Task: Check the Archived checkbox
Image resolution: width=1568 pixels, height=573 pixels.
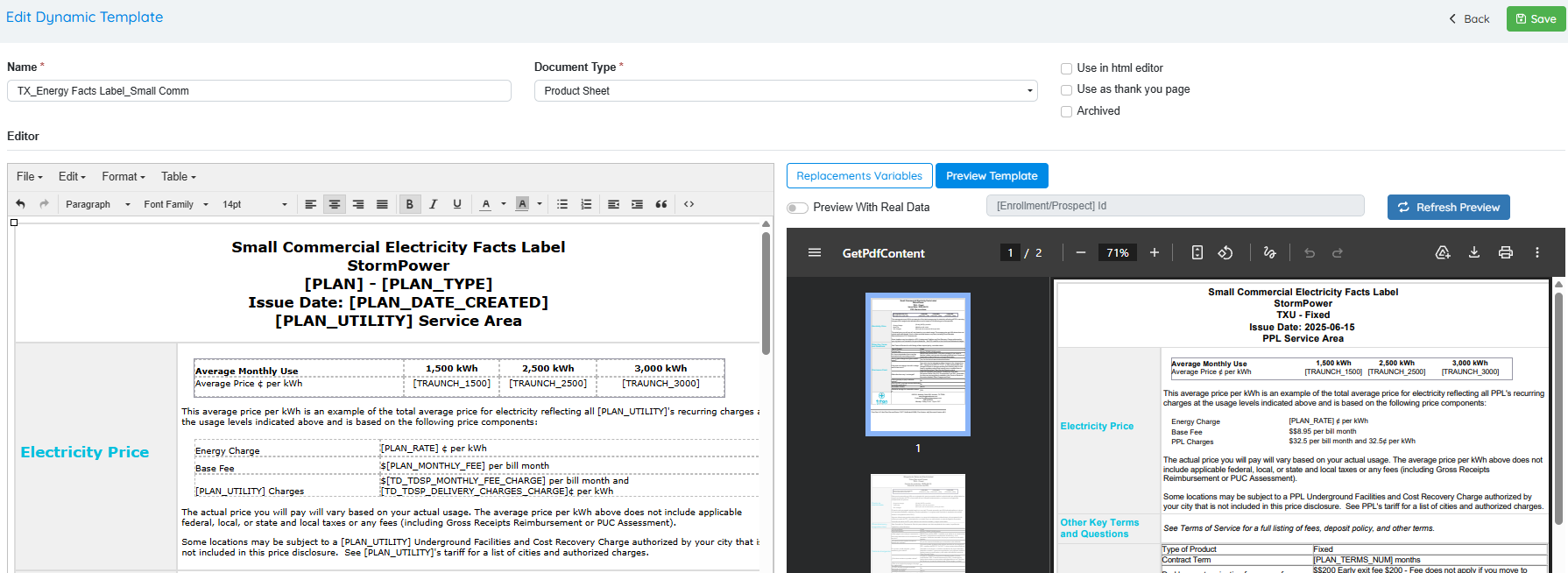Action: (x=1066, y=111)
